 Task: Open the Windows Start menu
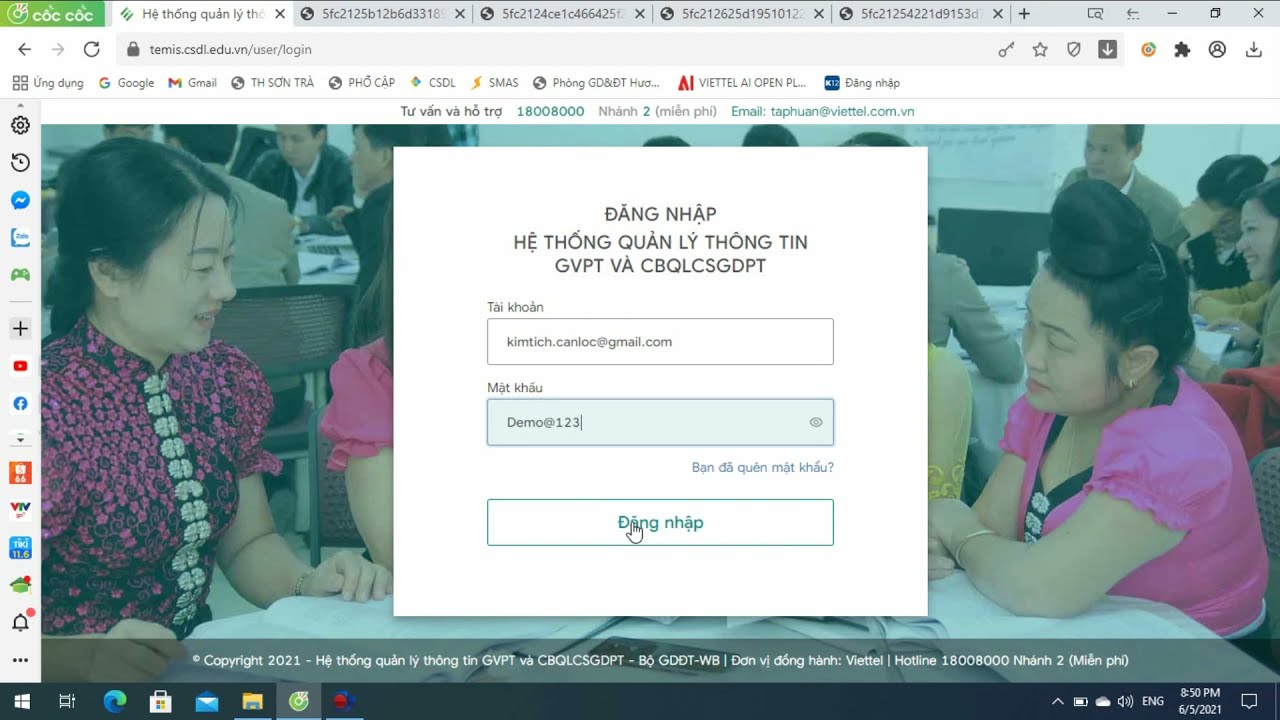click(x=21, y=701)
